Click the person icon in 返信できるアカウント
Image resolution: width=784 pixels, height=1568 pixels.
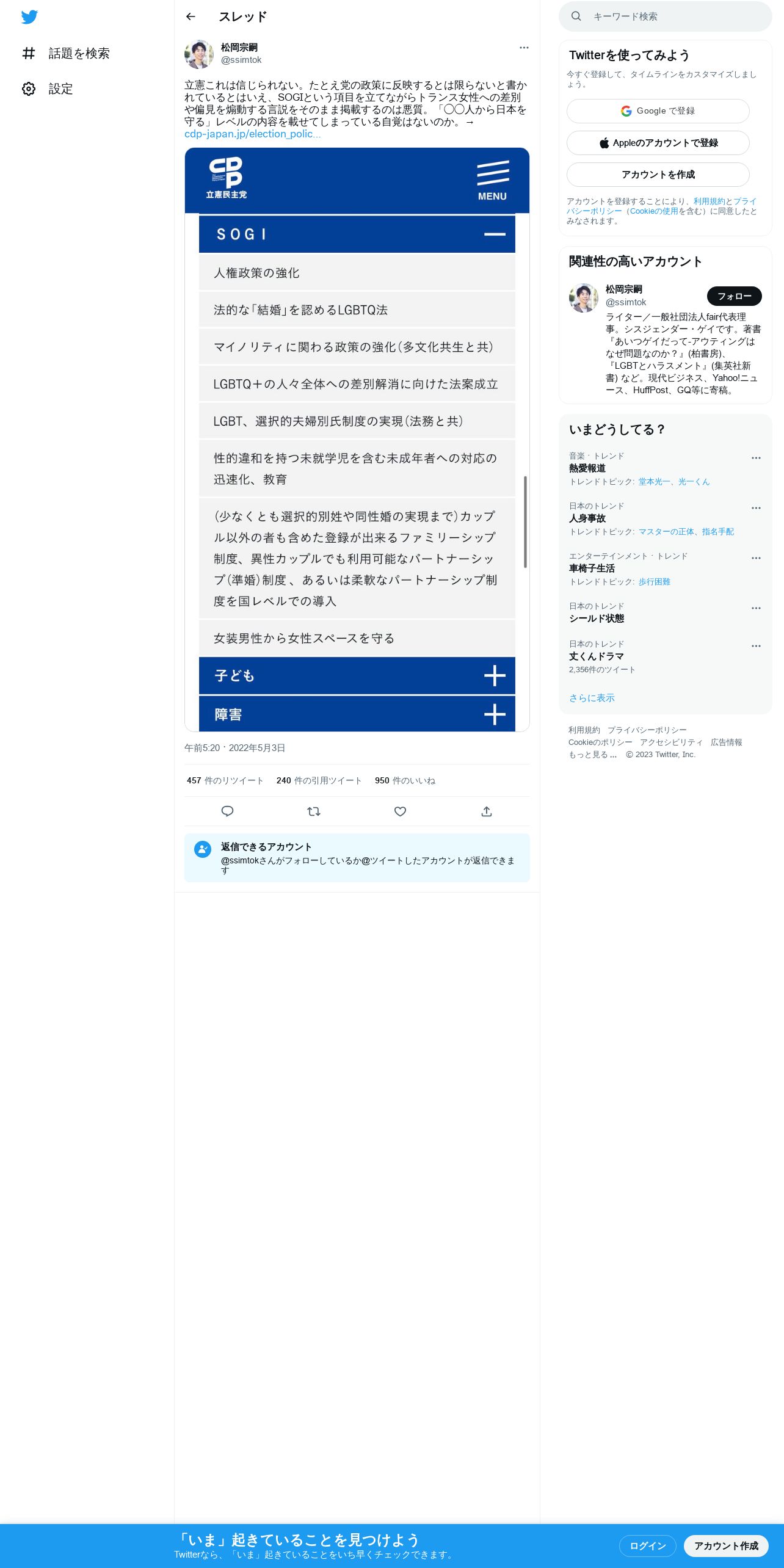(x=203, y=849)
